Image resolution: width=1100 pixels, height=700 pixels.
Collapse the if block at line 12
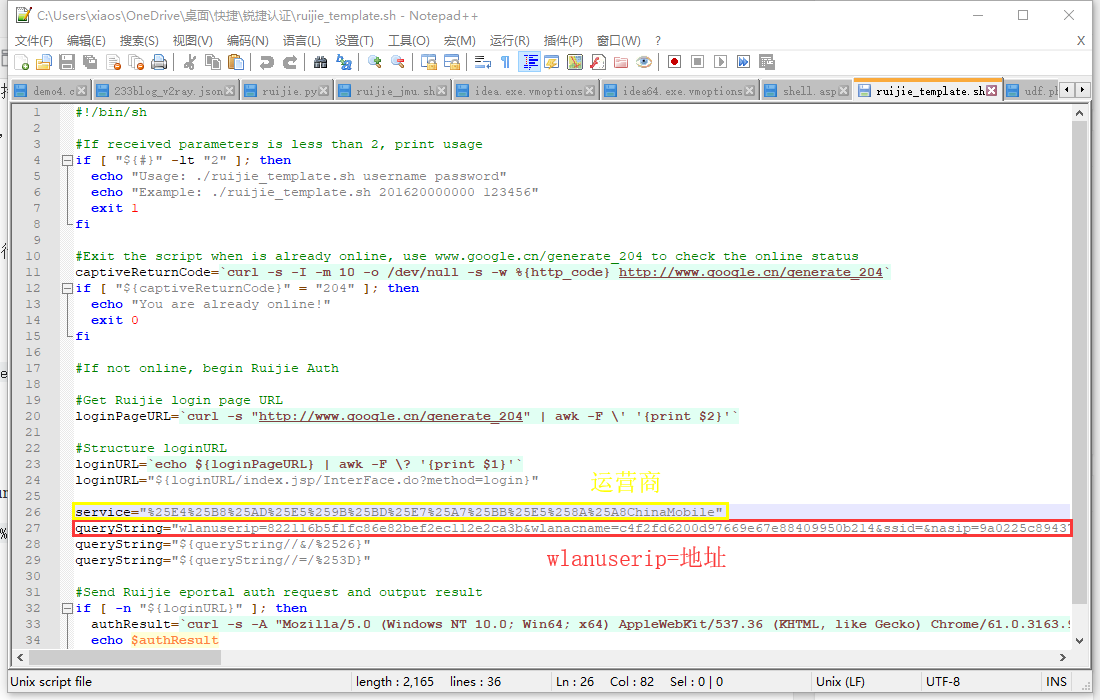[x=65, y=288]
